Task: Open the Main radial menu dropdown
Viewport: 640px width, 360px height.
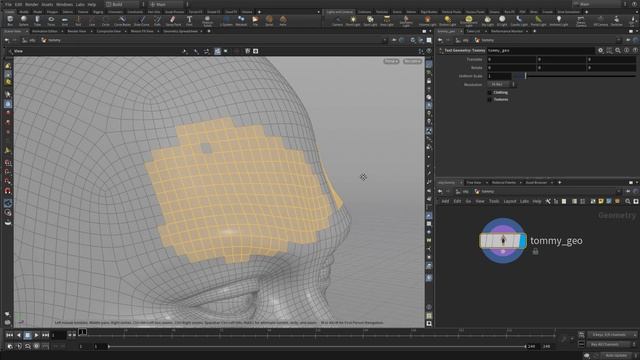Action: point(167,4)
